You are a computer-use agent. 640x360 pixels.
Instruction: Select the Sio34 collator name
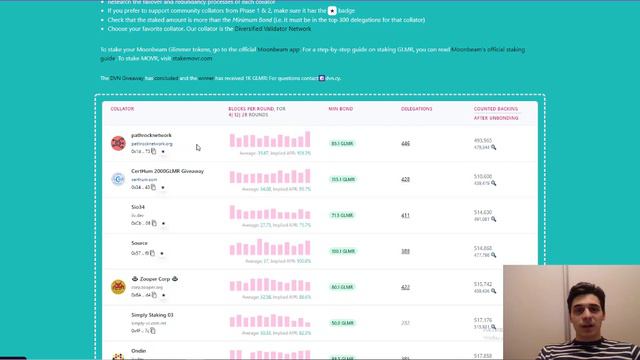pos(138,207)
